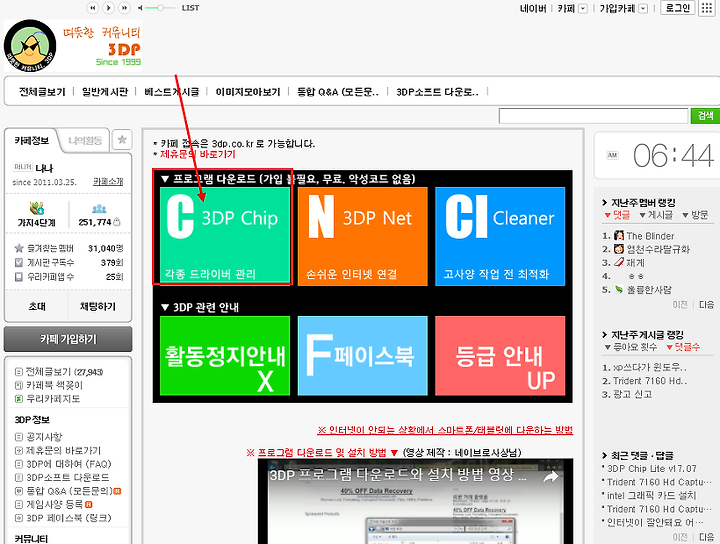Viewport: 720px width, 544px height.
Task: Click the 페이스북 tile
Action: click(x=362, y=356)
